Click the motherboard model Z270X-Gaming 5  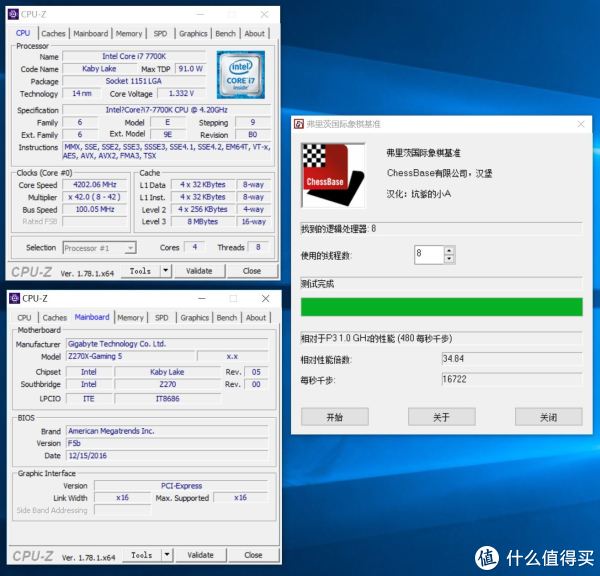click(130, 356)
